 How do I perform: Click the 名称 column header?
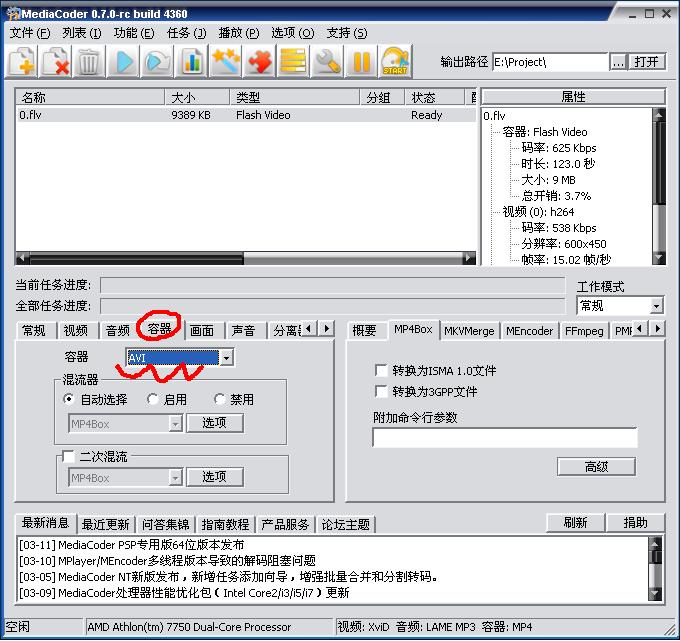(x=90, y=97)
